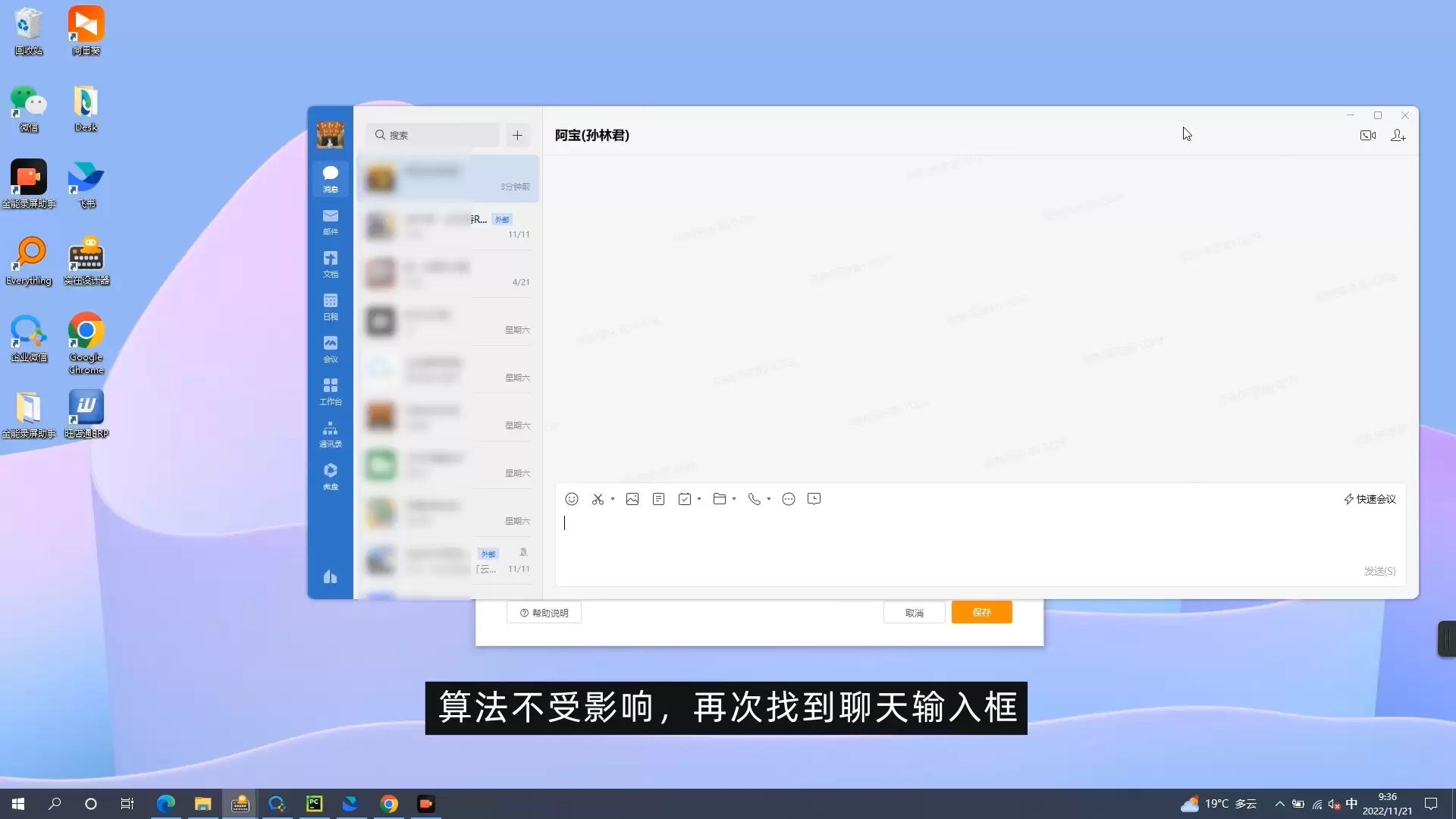Open the chat history clock icon

[814, 499]
